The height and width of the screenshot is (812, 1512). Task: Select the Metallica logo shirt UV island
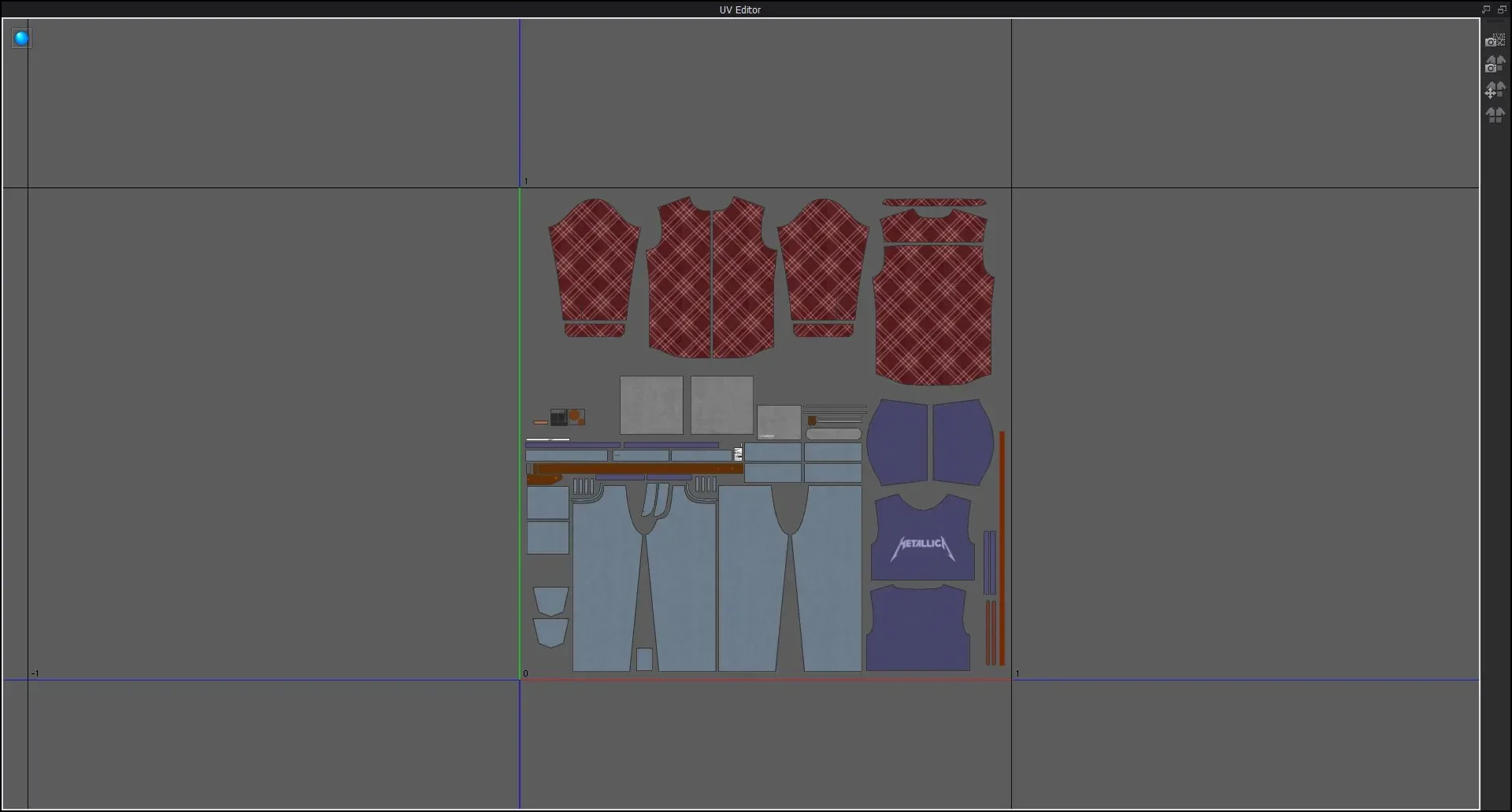click(x=922, y=538)
